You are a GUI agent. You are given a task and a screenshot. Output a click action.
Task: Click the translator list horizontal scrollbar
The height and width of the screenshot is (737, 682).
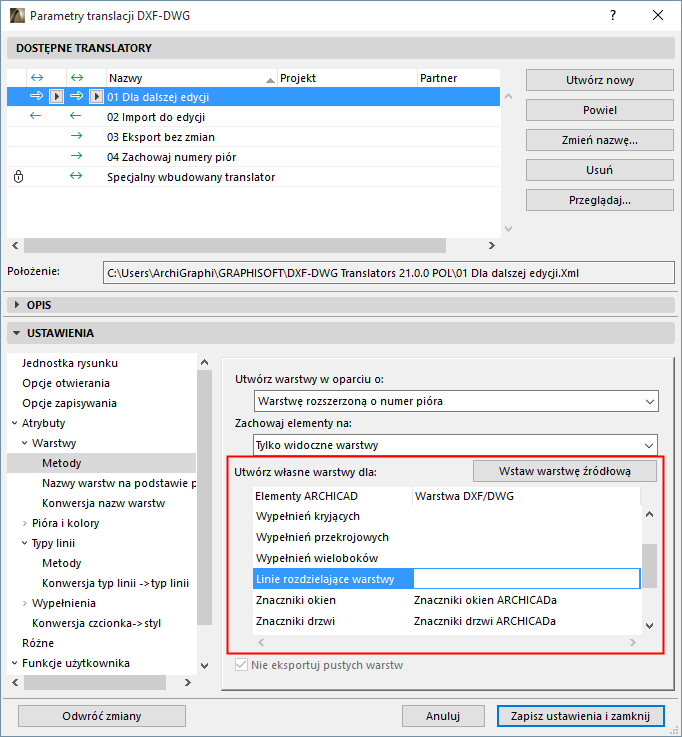[x=235, y=245]
